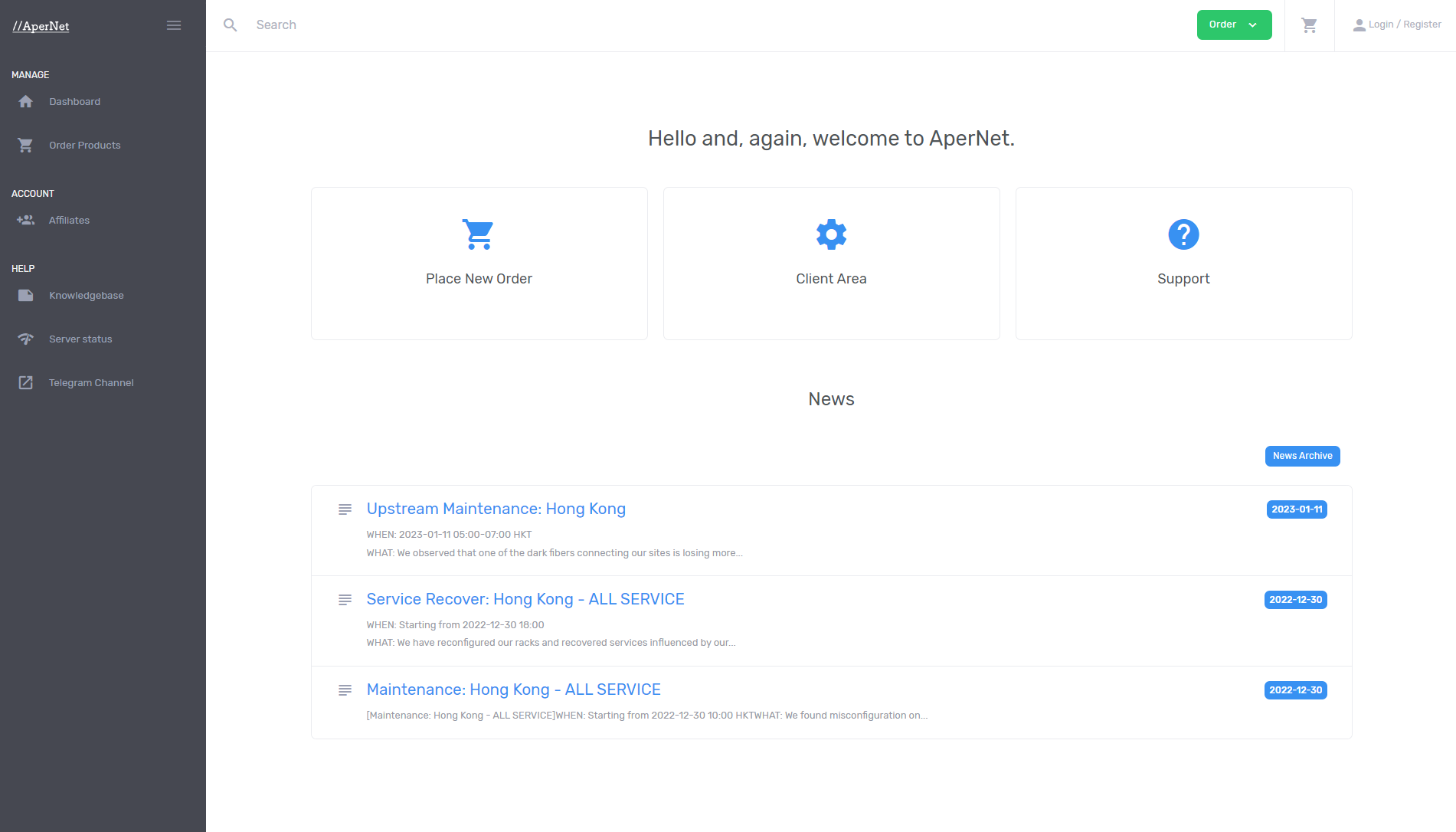Click the AperNet logo
The height and width of the screenshot is (832, 1456).
[x=41, y=26]
